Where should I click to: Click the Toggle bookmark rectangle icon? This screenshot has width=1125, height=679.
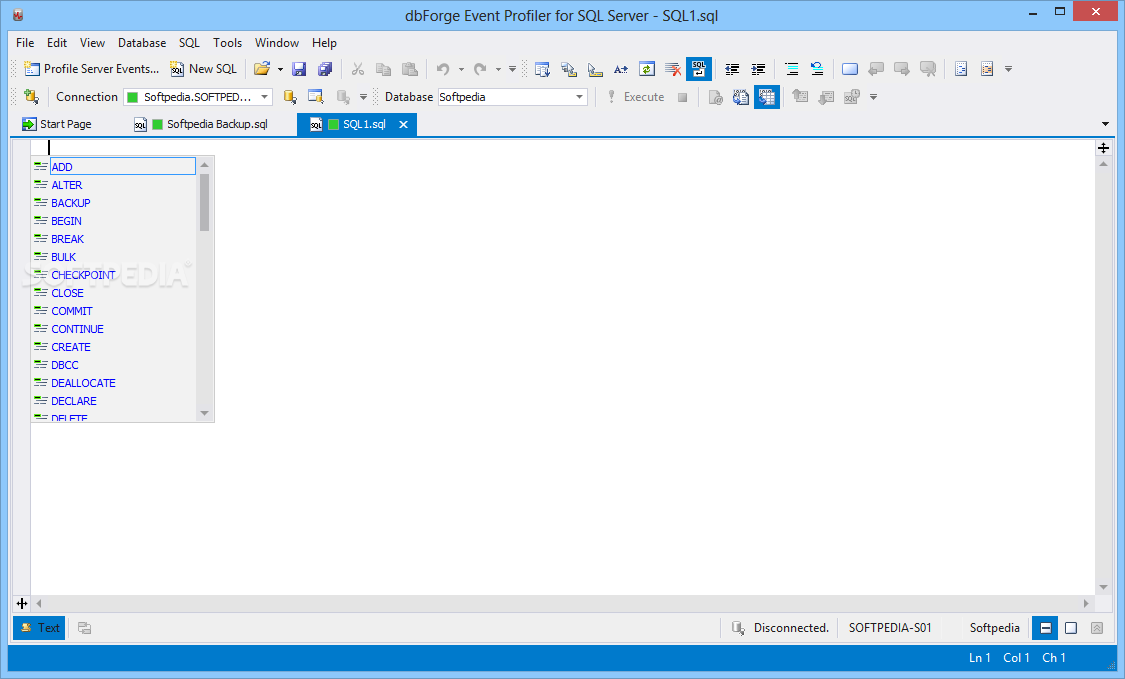pos(849,69)
